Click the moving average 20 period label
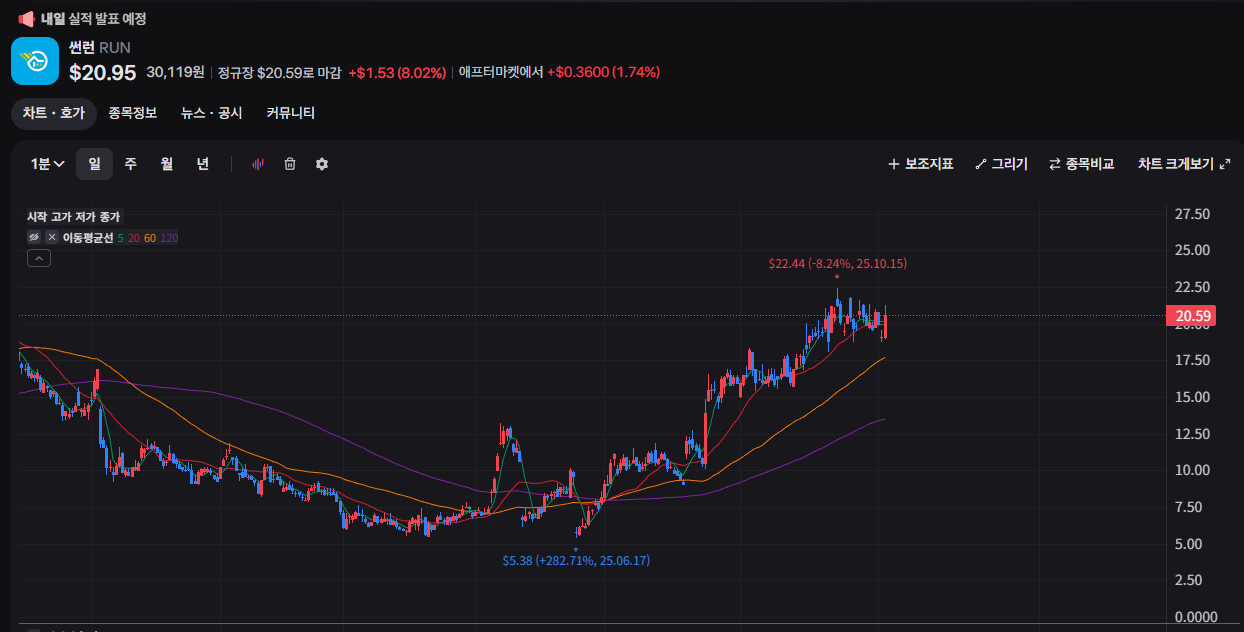 [133, 238]
